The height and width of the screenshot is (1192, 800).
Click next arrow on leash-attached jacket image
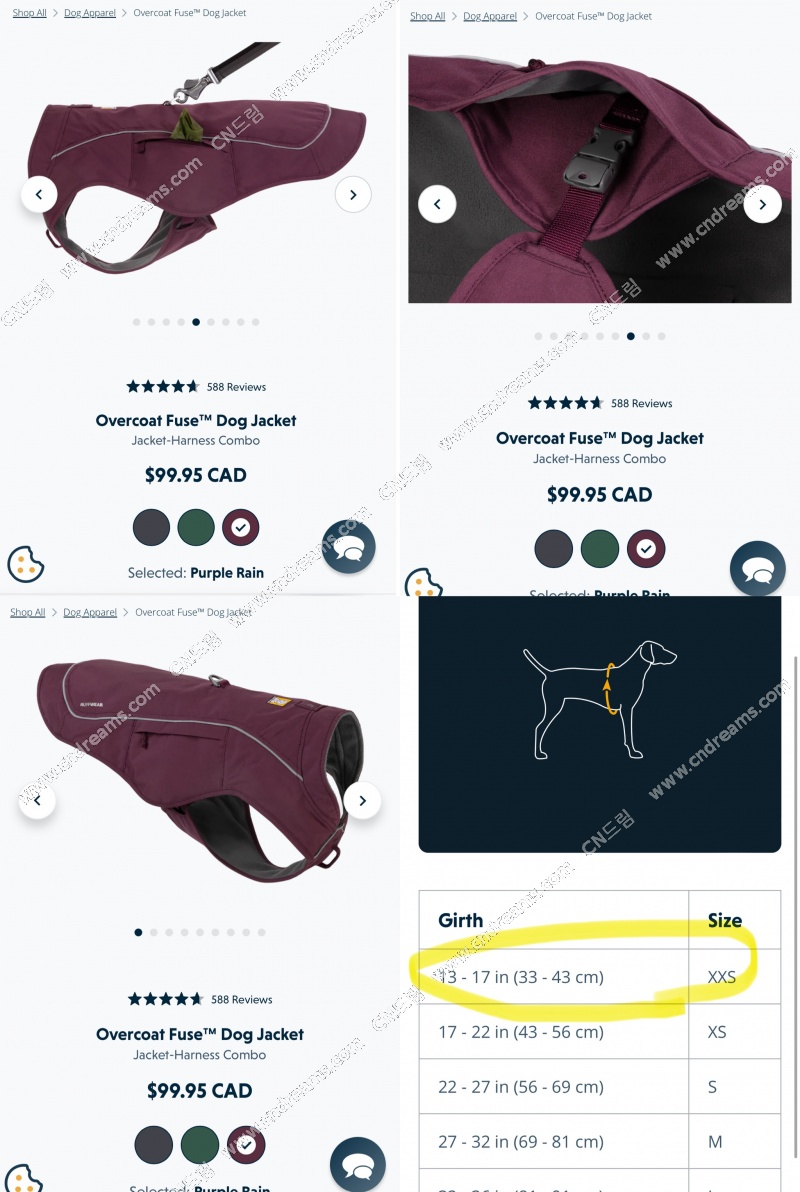click(353, 195)
